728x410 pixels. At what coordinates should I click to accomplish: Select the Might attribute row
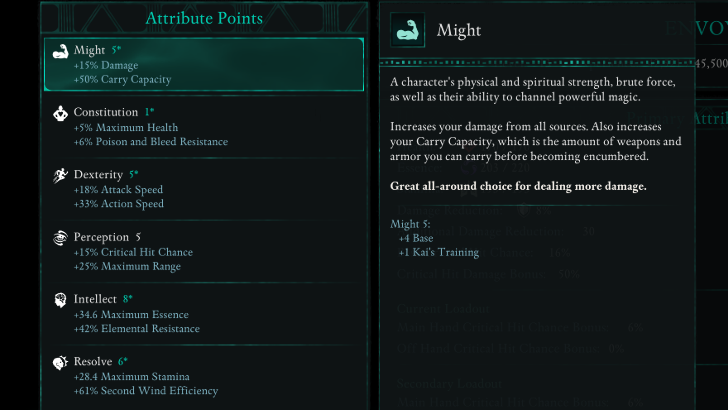(205, 64)
